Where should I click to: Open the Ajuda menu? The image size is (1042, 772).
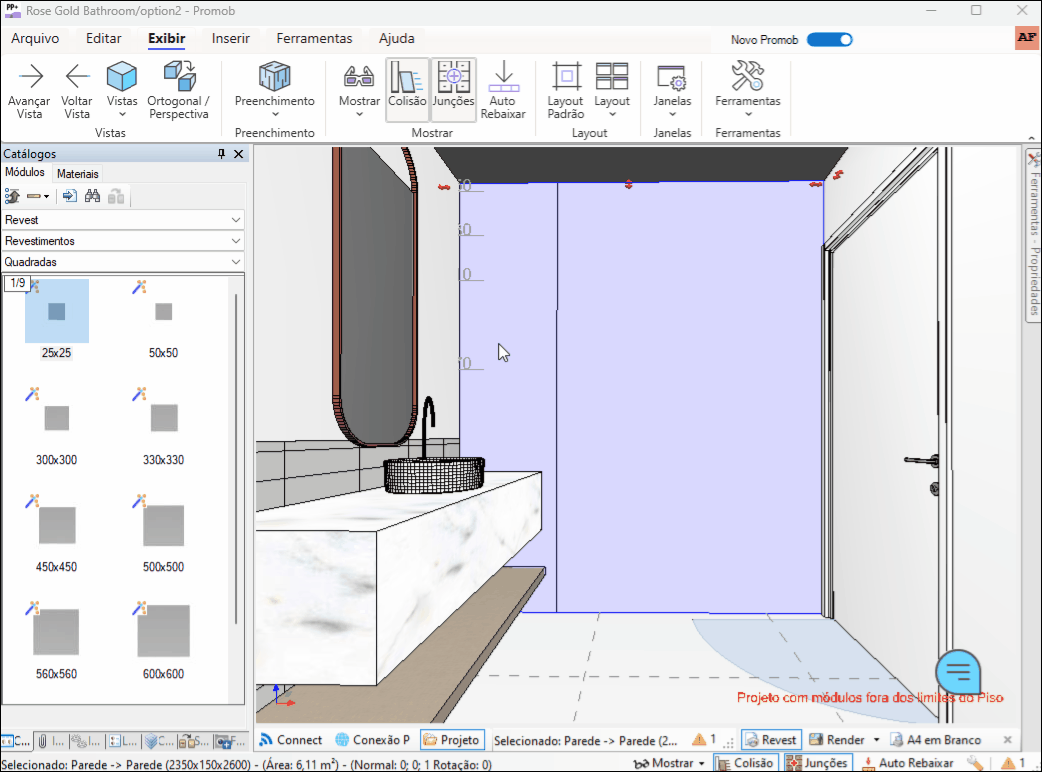[x=397, y=39]
